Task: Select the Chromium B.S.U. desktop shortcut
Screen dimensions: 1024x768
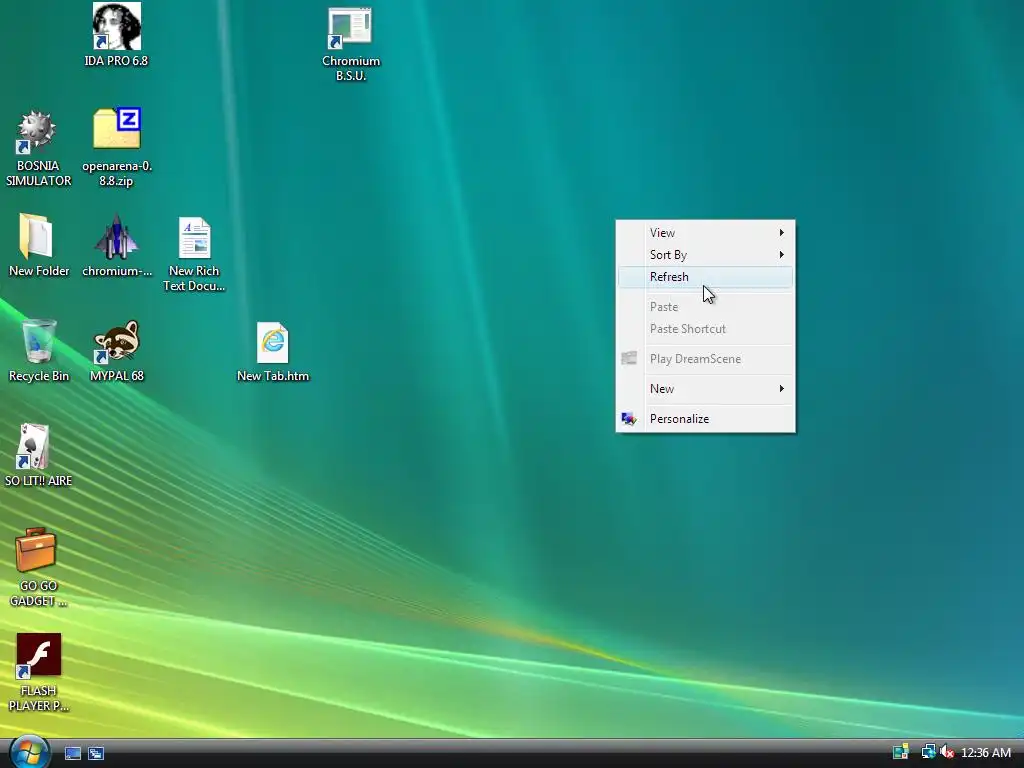Action: point(351,44)
